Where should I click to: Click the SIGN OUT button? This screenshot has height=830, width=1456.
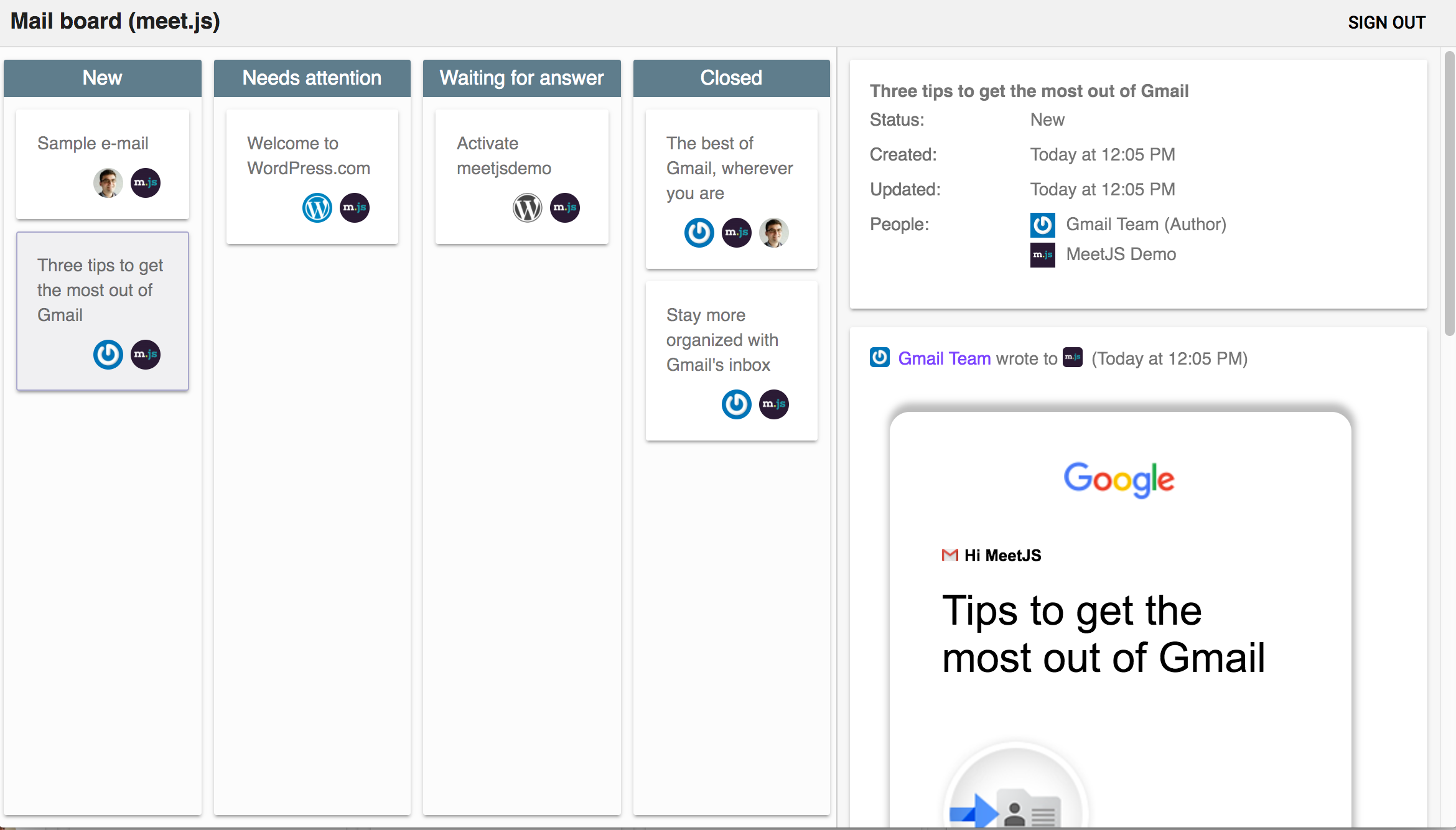[x=1386, y=22]
